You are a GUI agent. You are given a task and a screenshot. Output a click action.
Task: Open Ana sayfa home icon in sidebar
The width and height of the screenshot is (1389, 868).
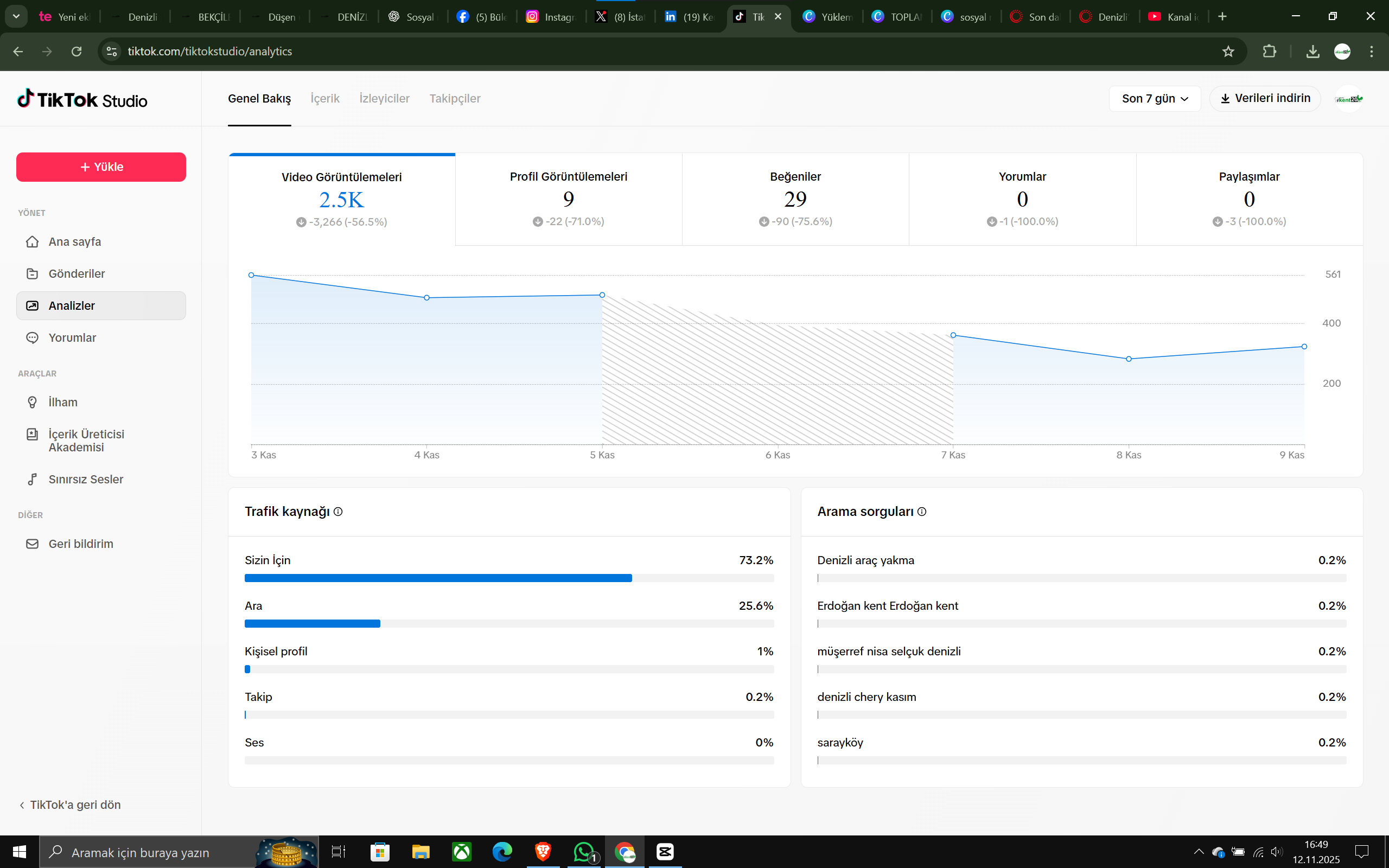coord(32,242)
